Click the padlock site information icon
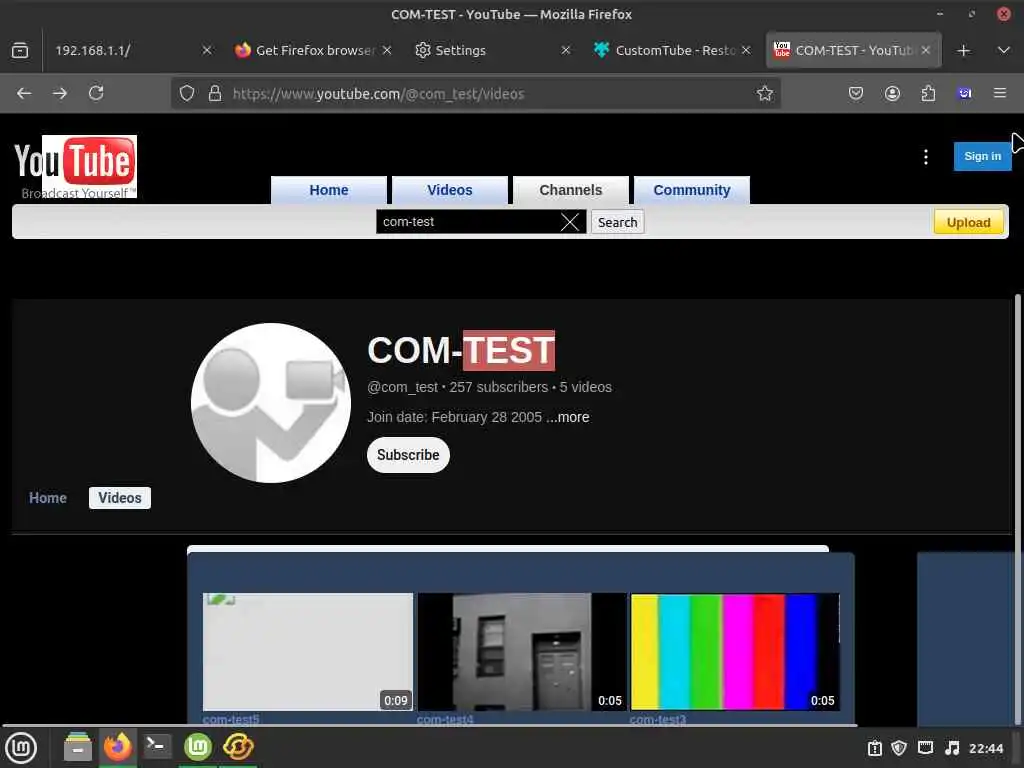Viewport: 1024px width, 768px height. tap(215, 93)
